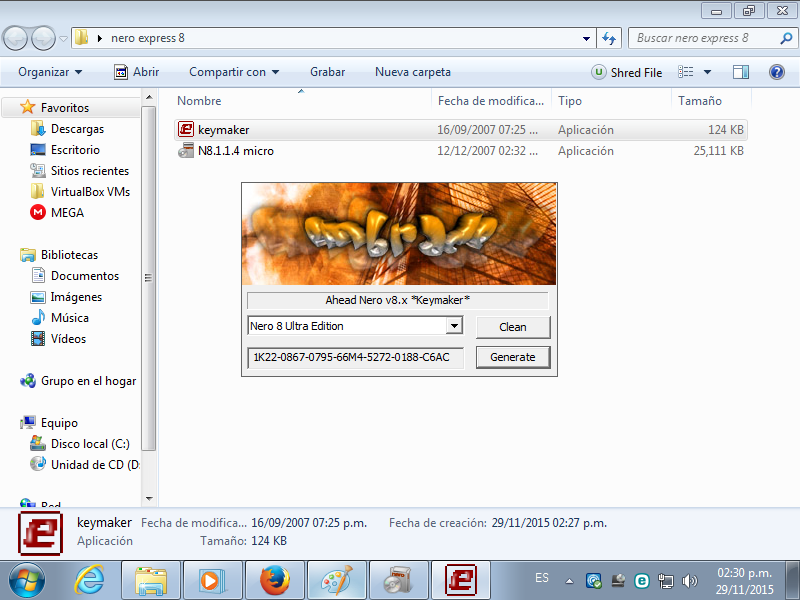The width and height of the screenshot is (800, 600).
Task: Click the MEGA icon in Favoritos
Action: 38,212
